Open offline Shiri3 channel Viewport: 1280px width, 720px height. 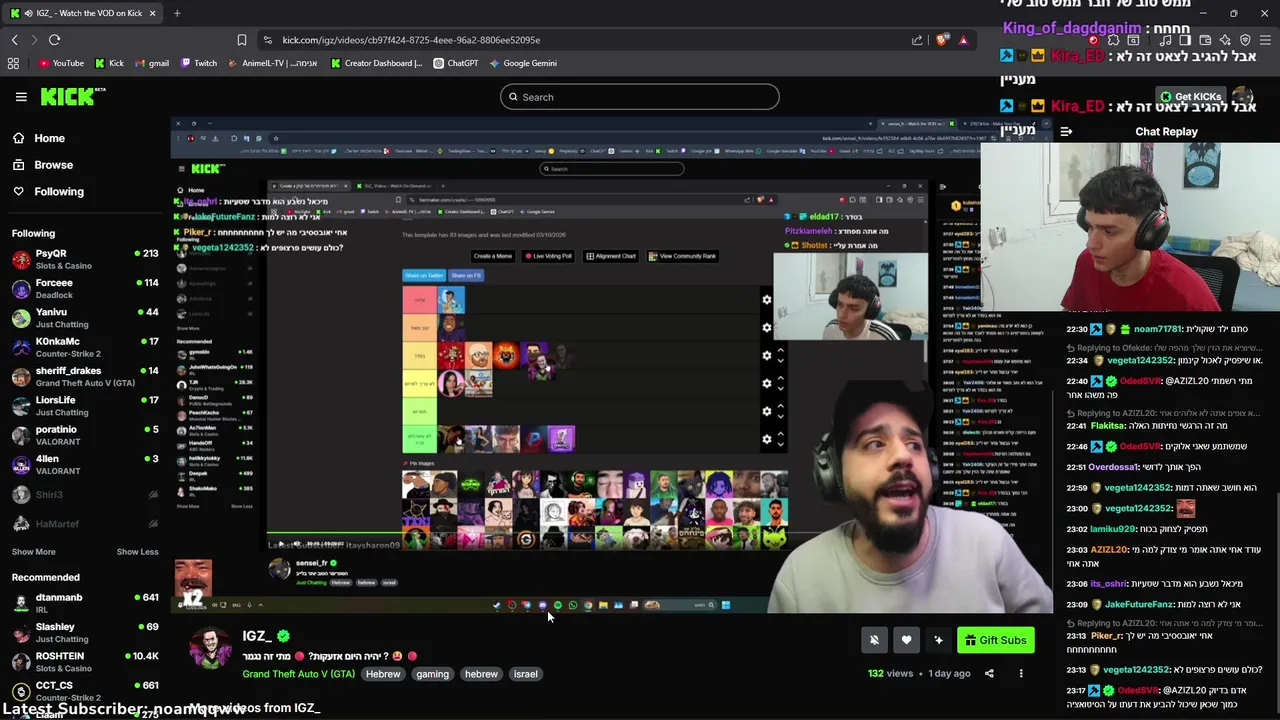85,494
